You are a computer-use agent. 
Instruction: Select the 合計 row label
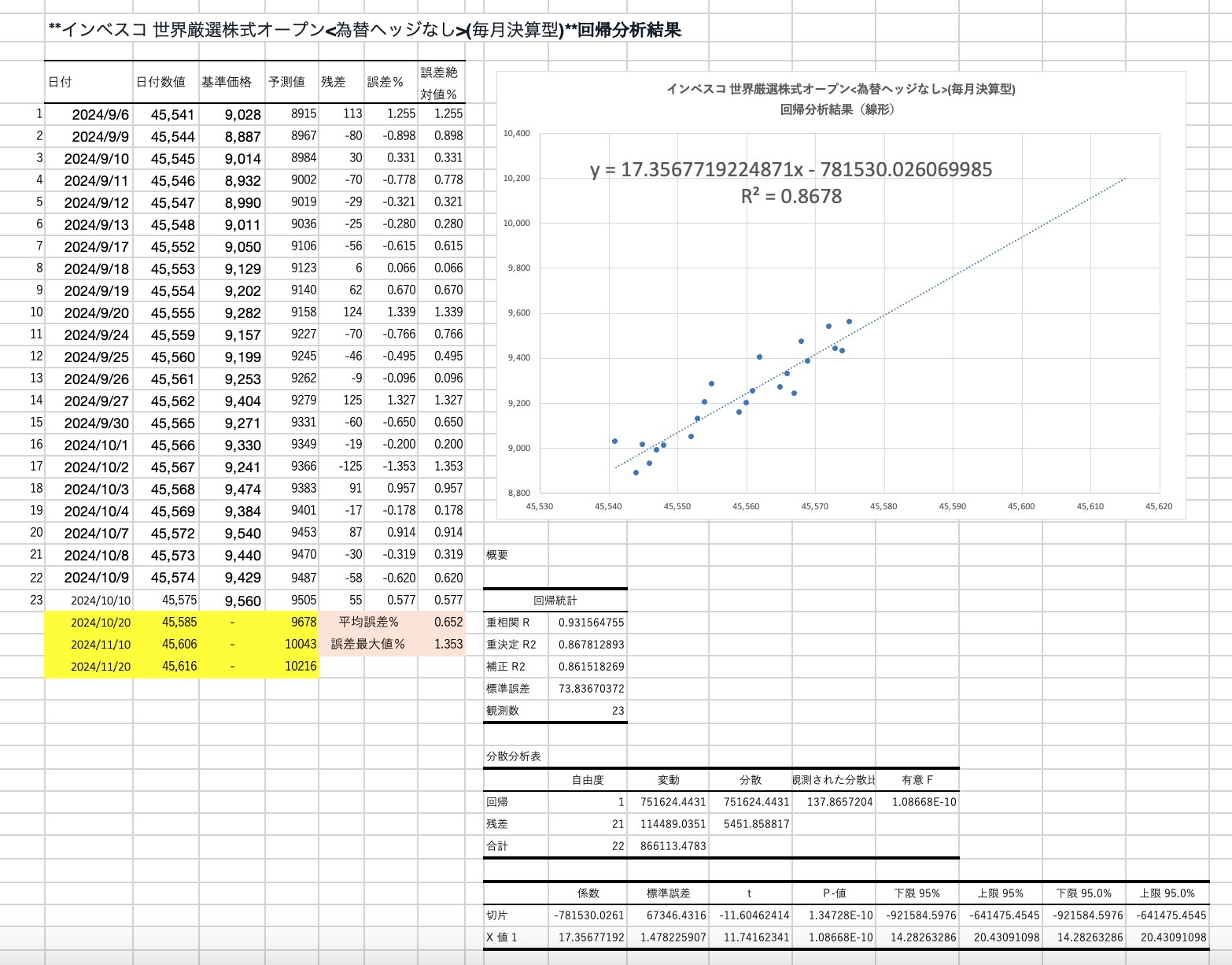497,846
